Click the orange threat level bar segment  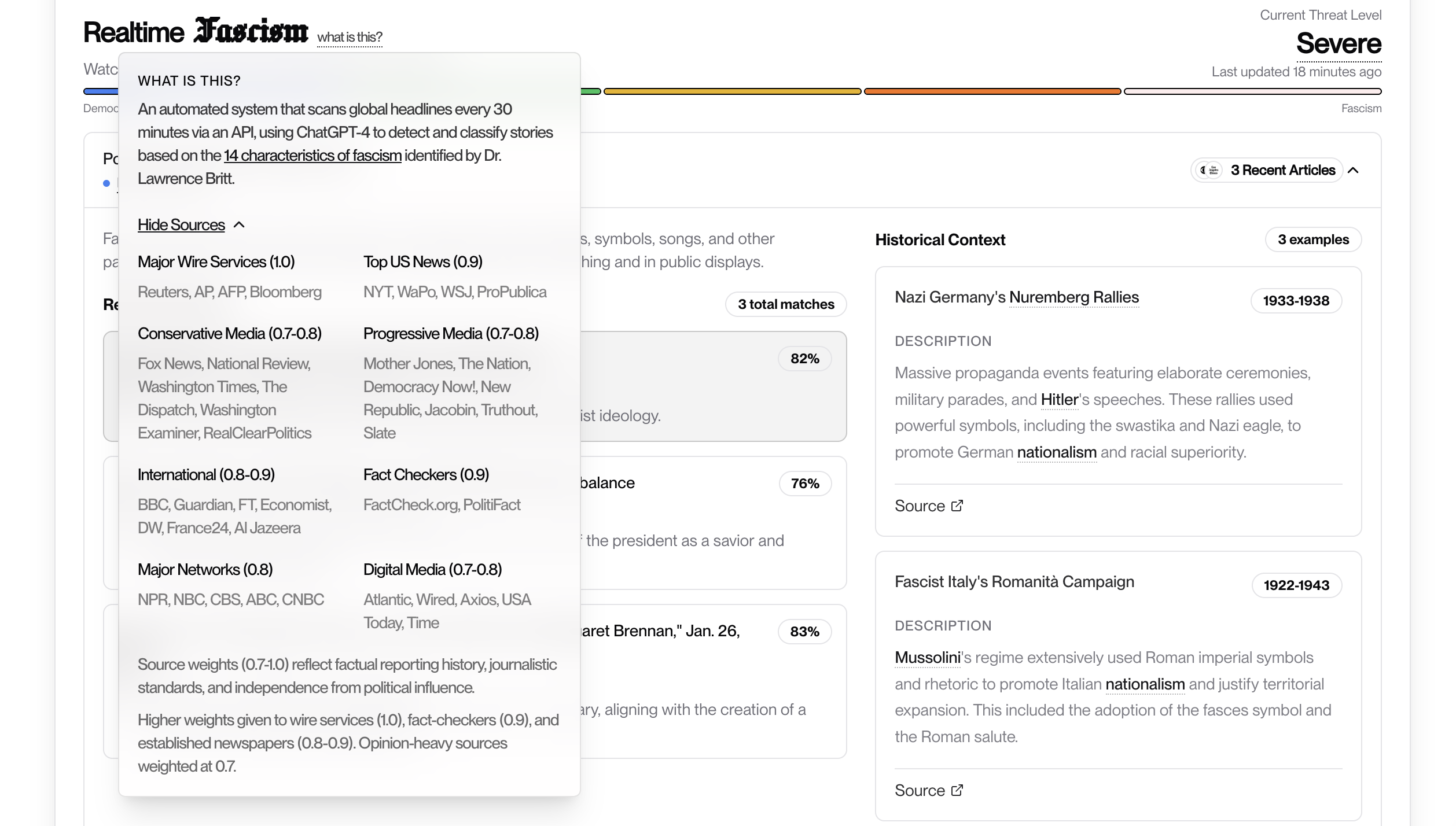coord(992,91)
